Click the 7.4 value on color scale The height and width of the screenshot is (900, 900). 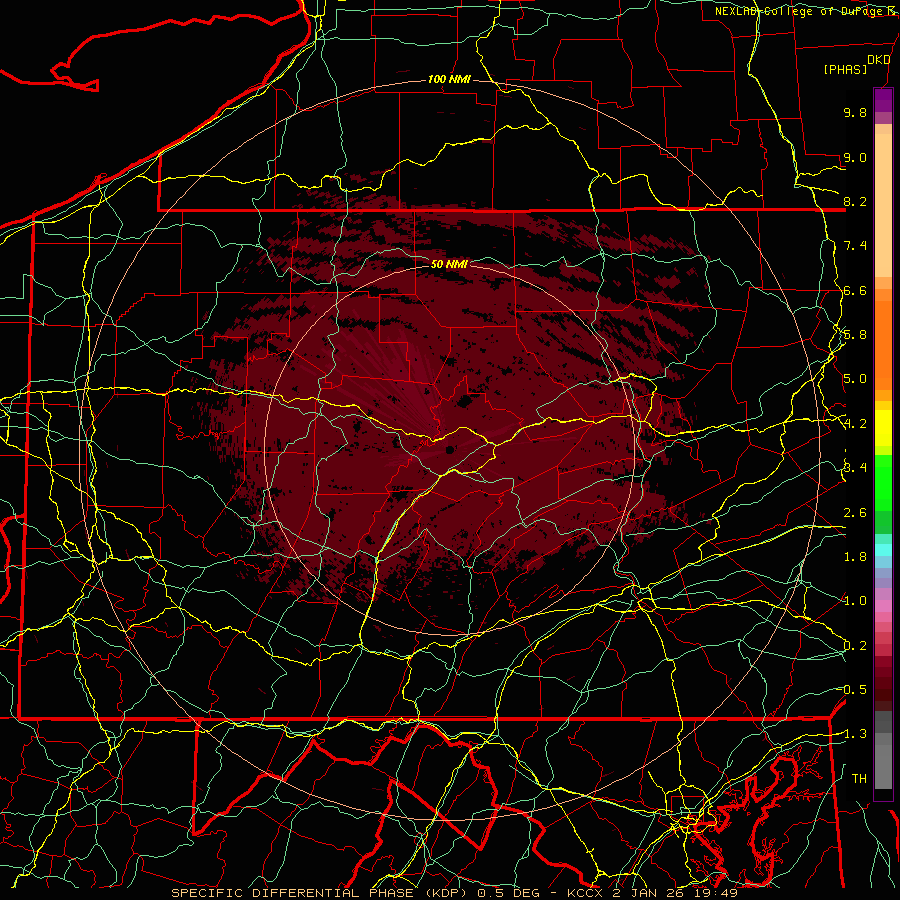coord(855,246)
